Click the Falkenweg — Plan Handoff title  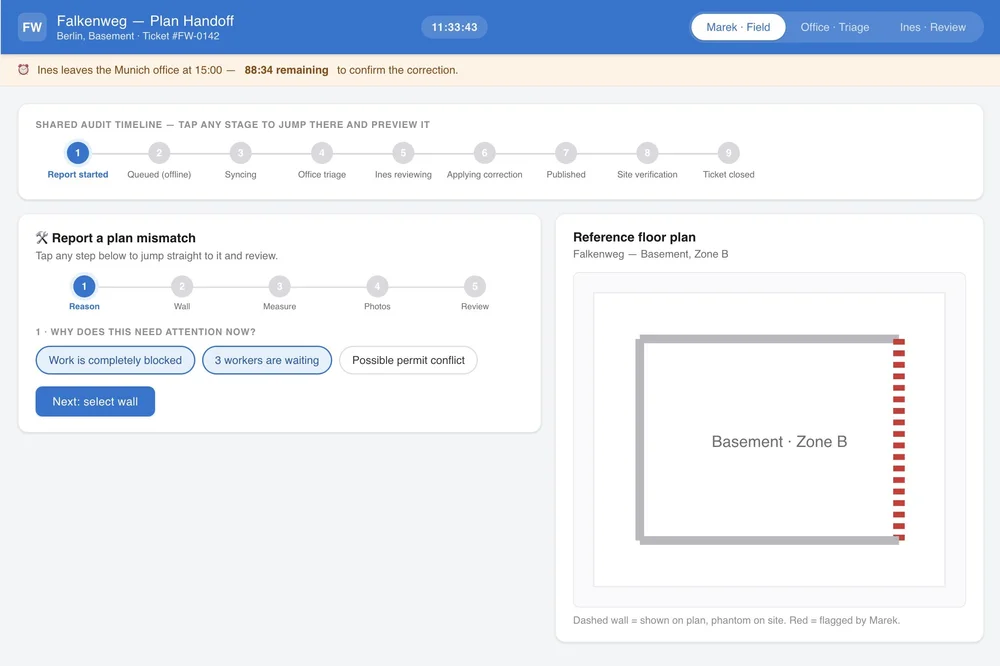(x=145, y=21)
